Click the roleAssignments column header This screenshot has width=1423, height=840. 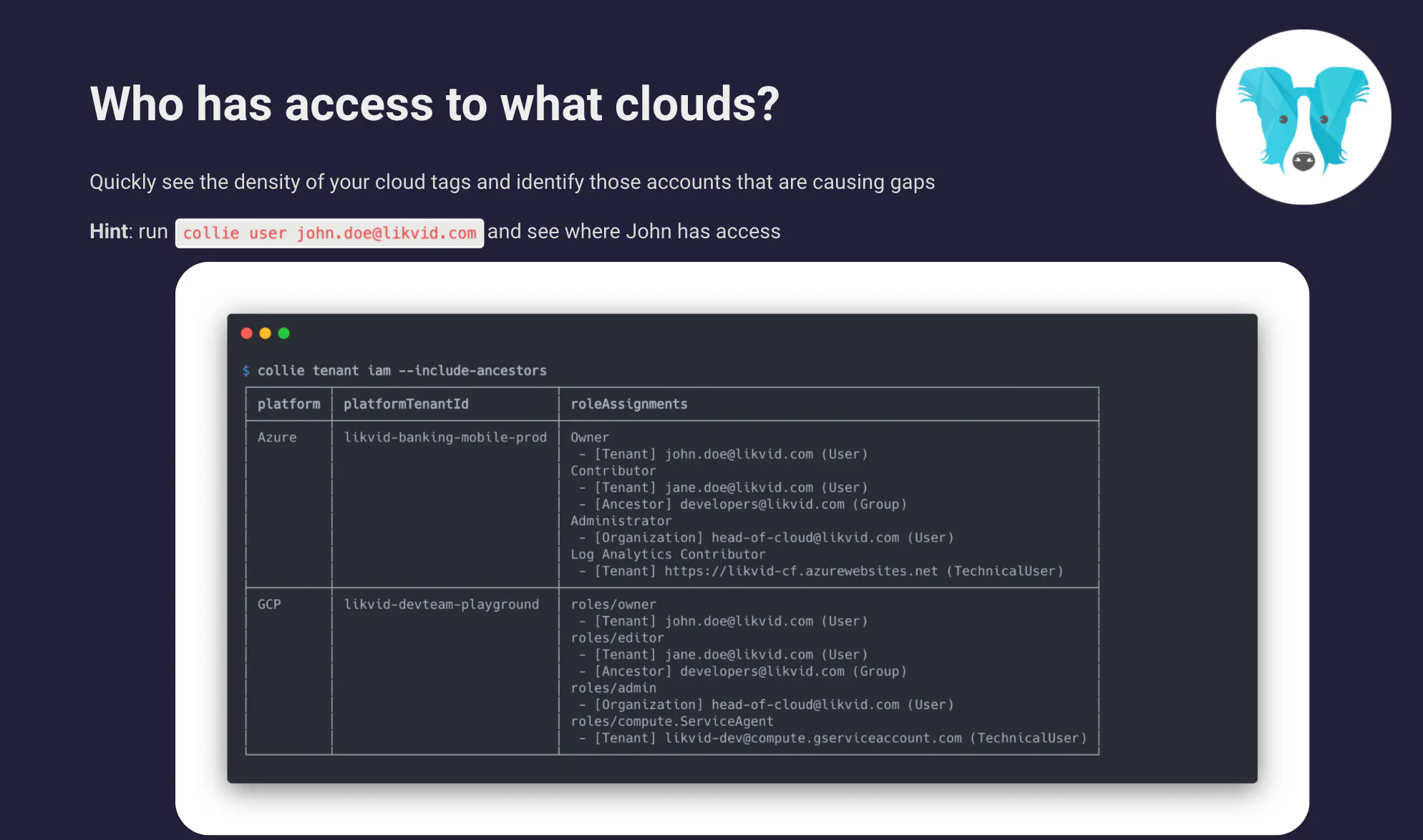coord(629,404)
